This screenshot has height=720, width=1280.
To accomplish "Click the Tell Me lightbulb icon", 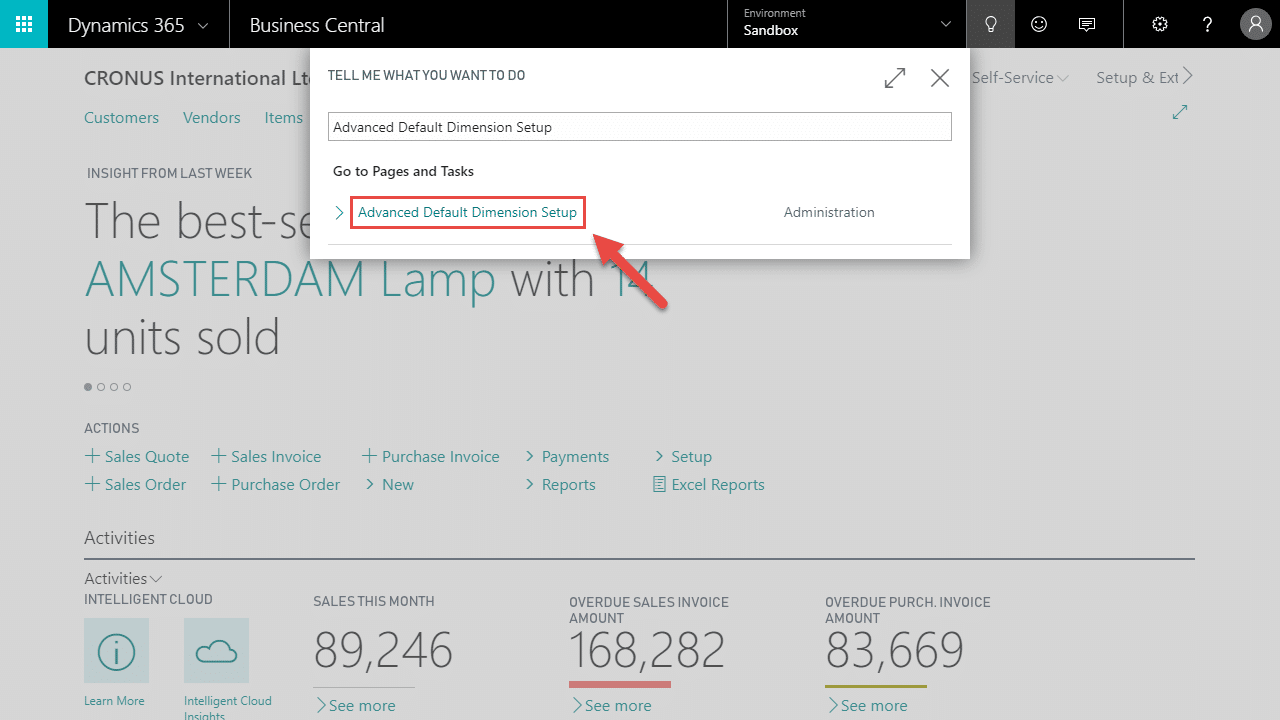I will point(990,23).
